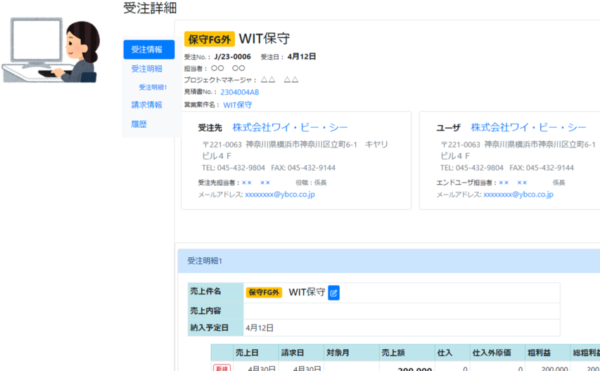Screen dimensions: 600x371
Task: Jump to 受注明細1 in the sidebar
Action: click(153, 87)
